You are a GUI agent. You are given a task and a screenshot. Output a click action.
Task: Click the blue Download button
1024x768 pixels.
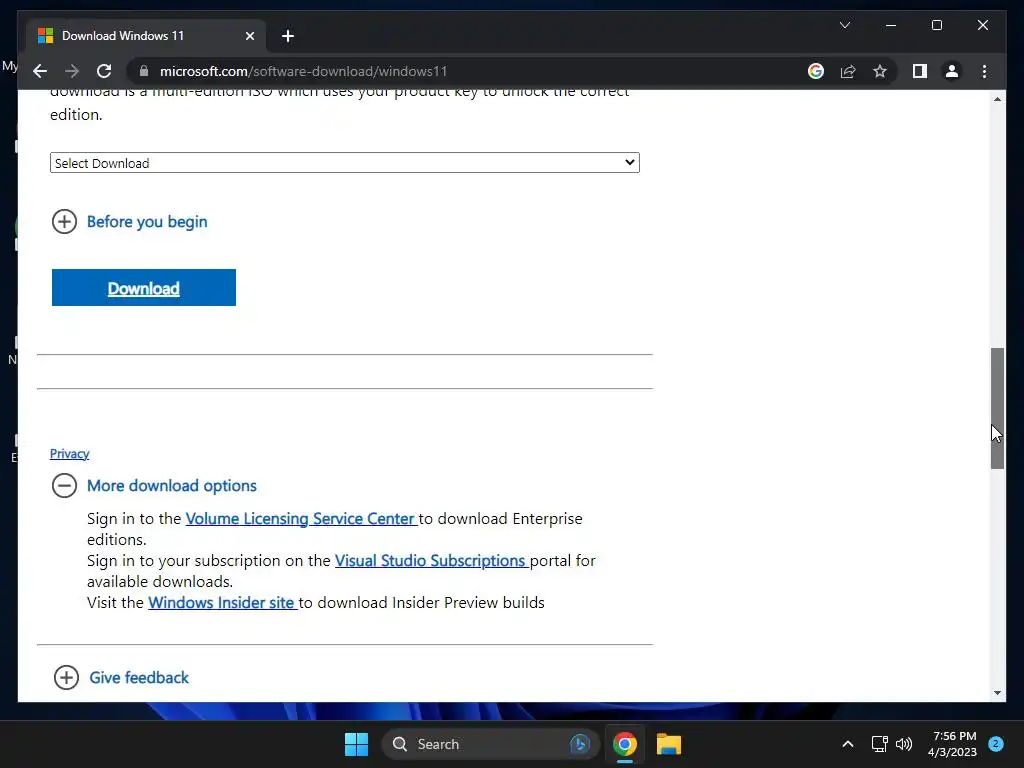pyautogui.click(x=144, y=287)
